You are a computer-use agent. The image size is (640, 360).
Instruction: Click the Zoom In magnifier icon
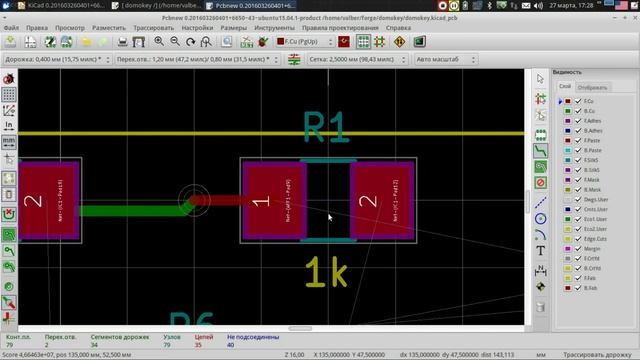coord(159,41)
